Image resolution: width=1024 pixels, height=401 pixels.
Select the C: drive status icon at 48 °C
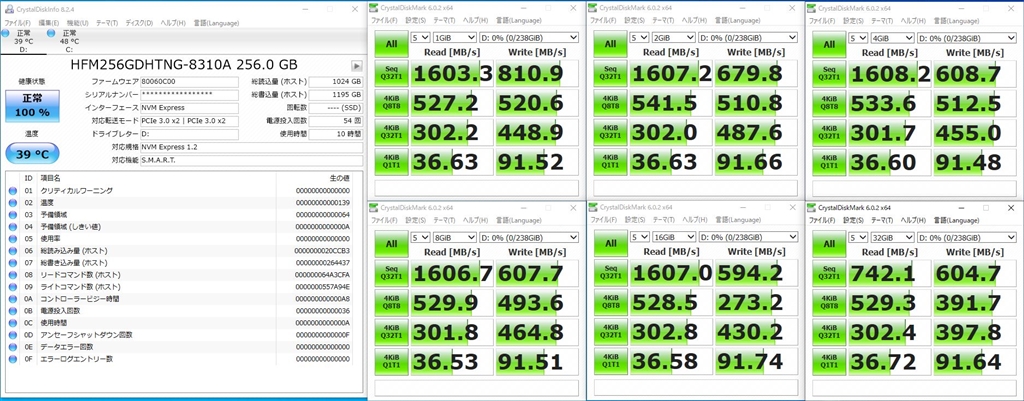pyautogui.click(x=51, y=33)
